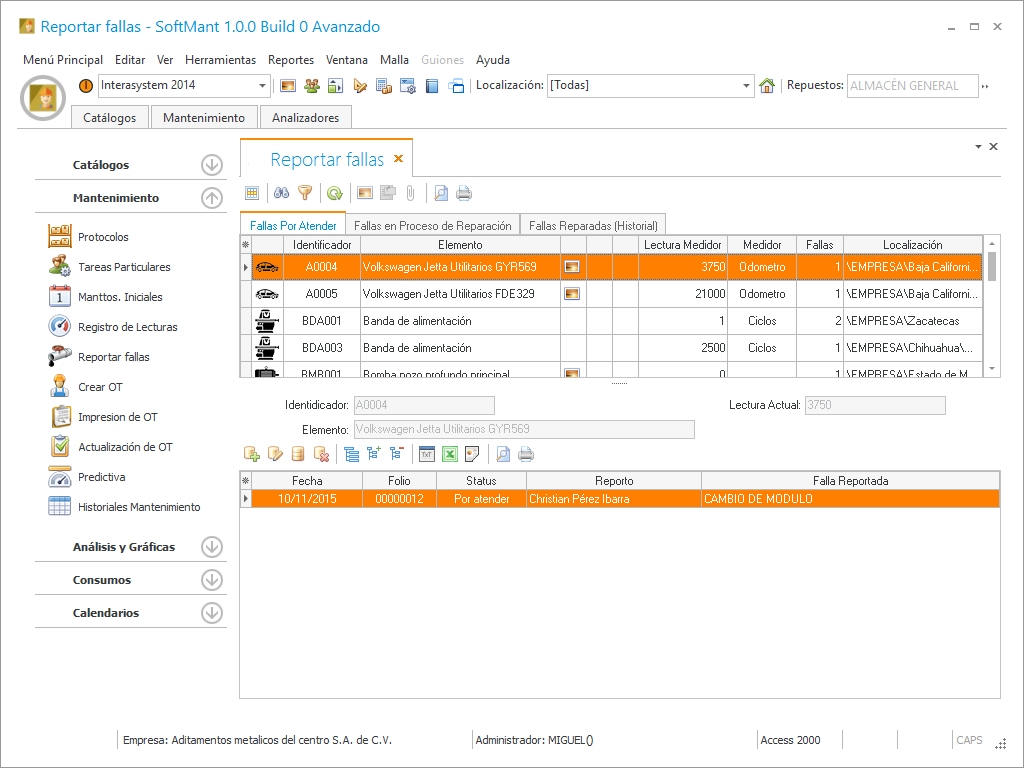Open the Interasystem 2014 dropdown
This screenshot has width=1024, height=768.
(x=263, y=86)
